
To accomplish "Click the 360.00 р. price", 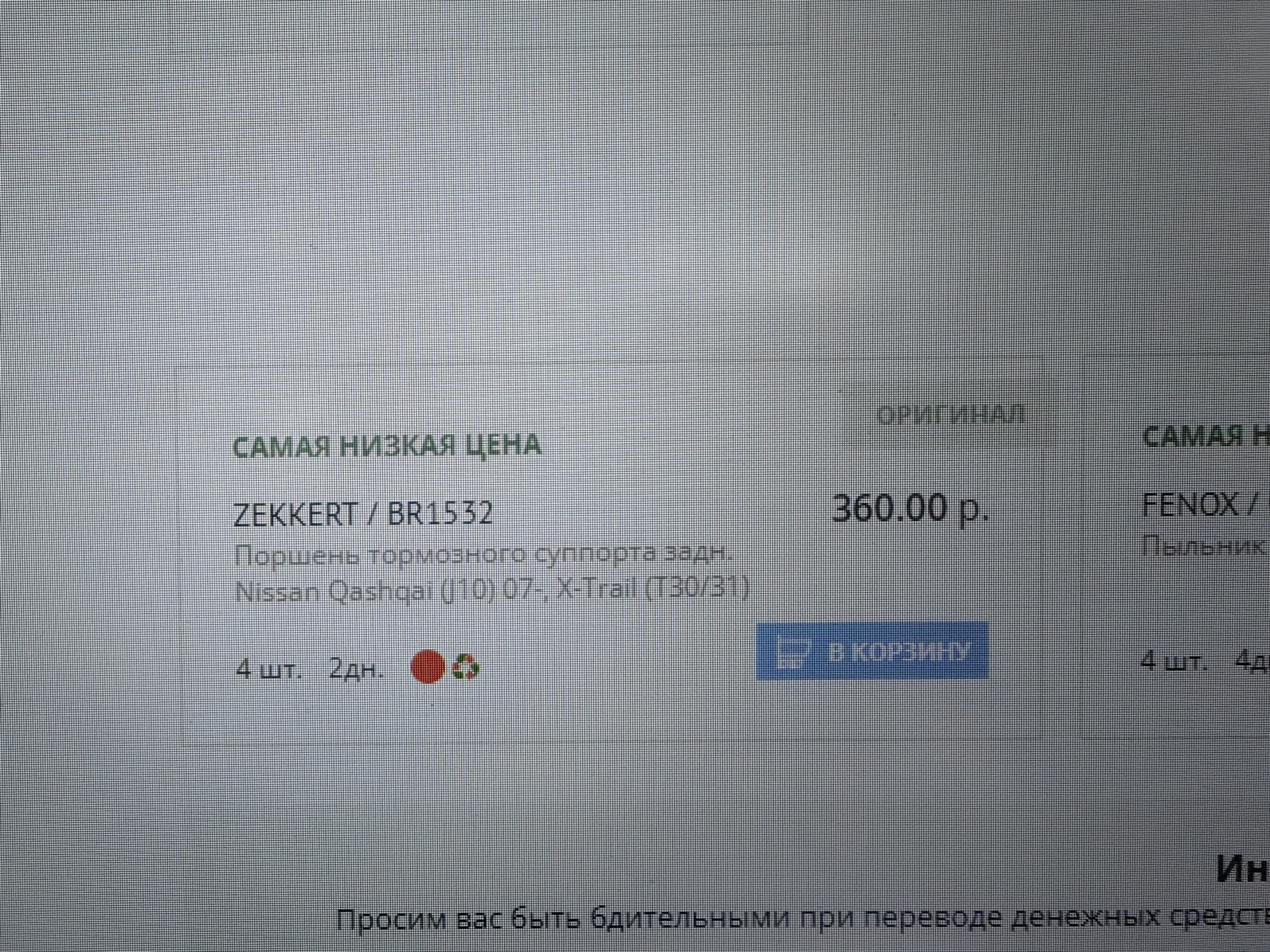I will click(x=910, y=509).
